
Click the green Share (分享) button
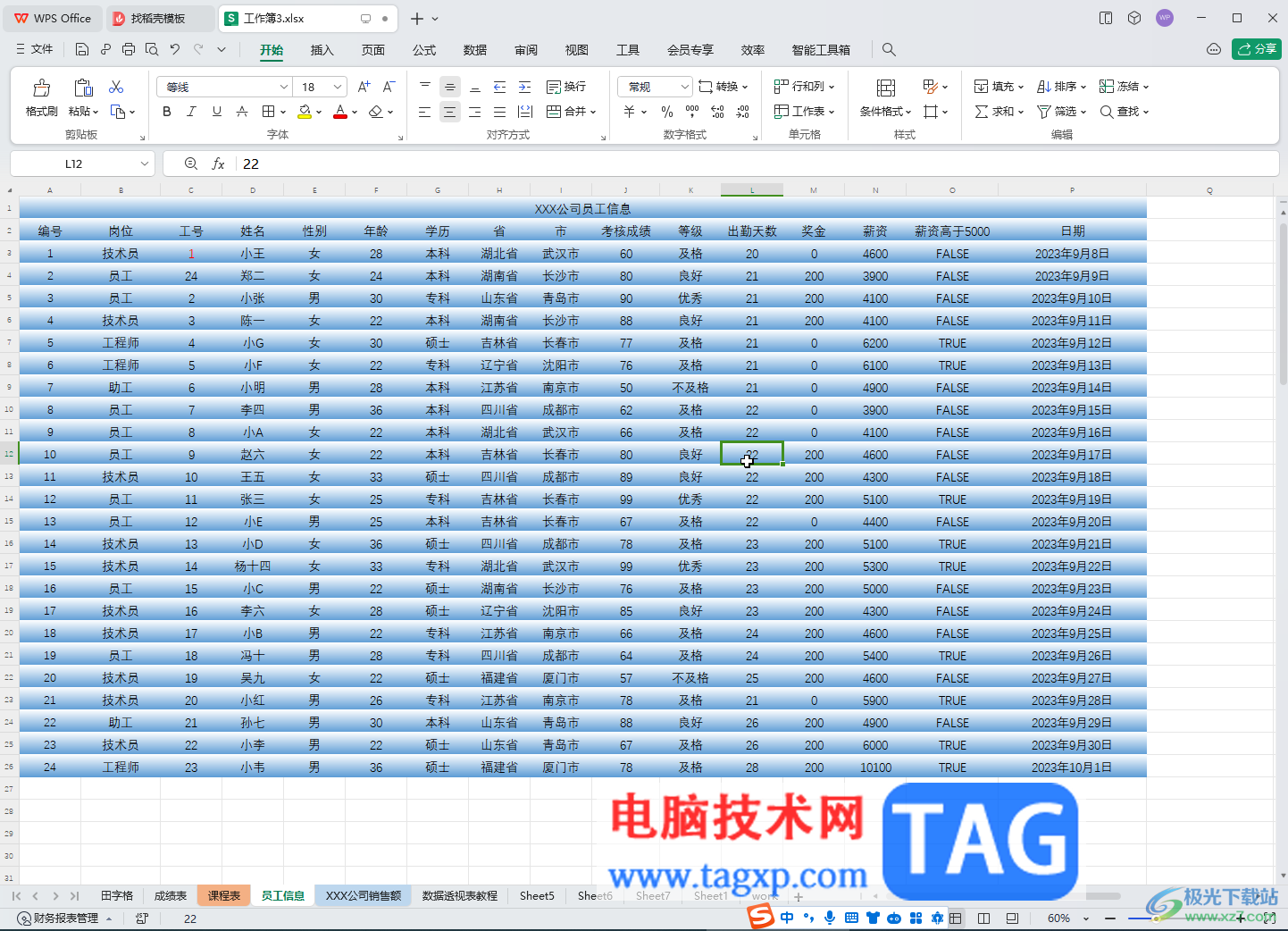[1257, 49]
